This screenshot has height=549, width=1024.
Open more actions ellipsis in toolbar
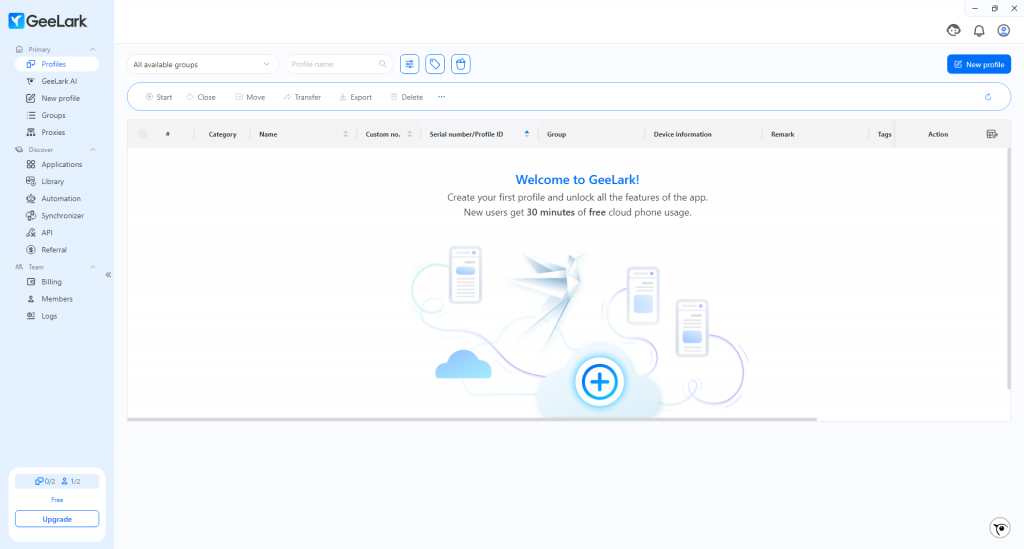tap(441, 97)
